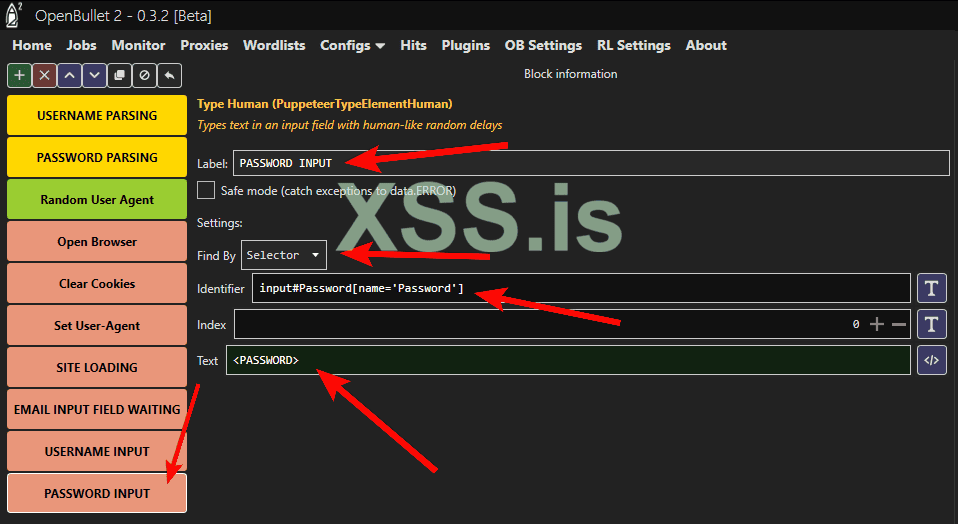Increment the Index value with plus
The height and width of the screenshot is (524, 958).
click(877, 324)
